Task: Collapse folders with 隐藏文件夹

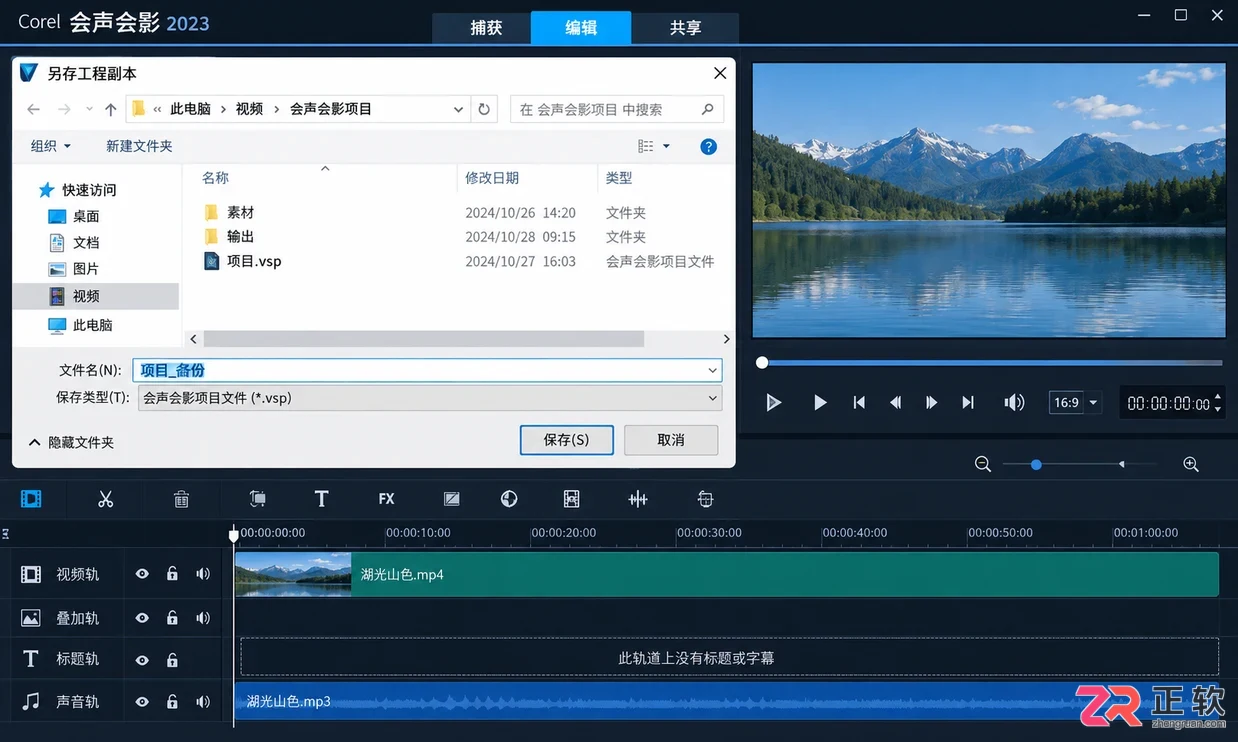Action: pyautogui.click(x=72, y=442)
